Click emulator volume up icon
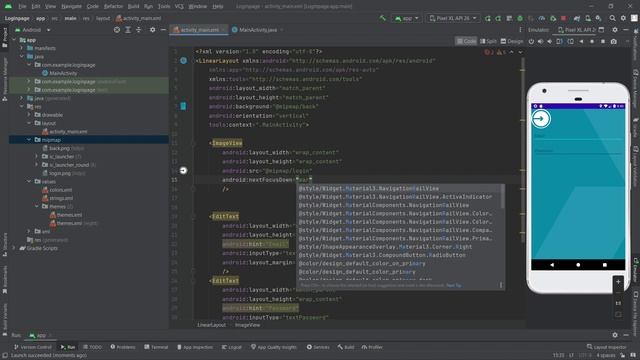 (540, 41)
